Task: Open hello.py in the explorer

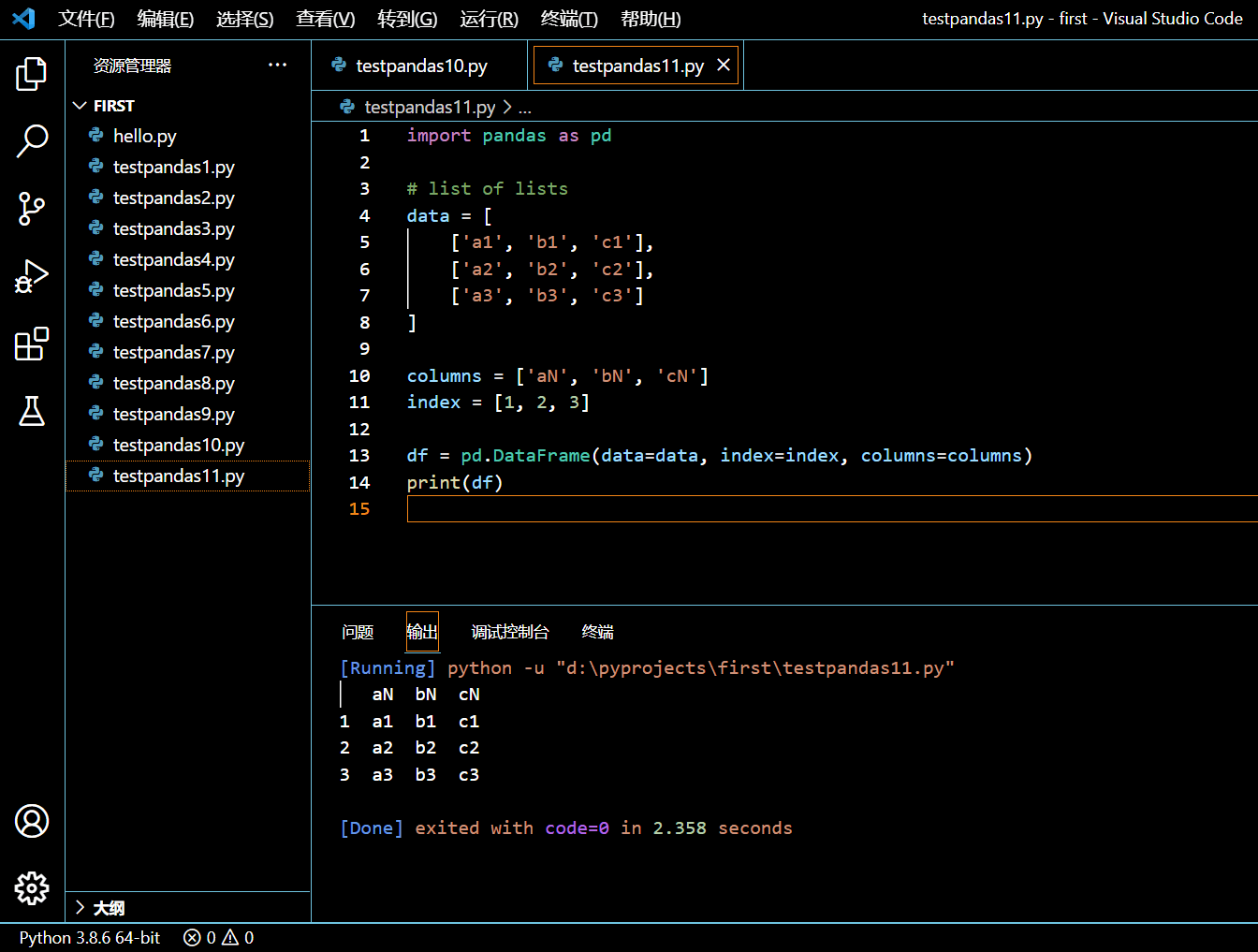Action: point(187,136)
